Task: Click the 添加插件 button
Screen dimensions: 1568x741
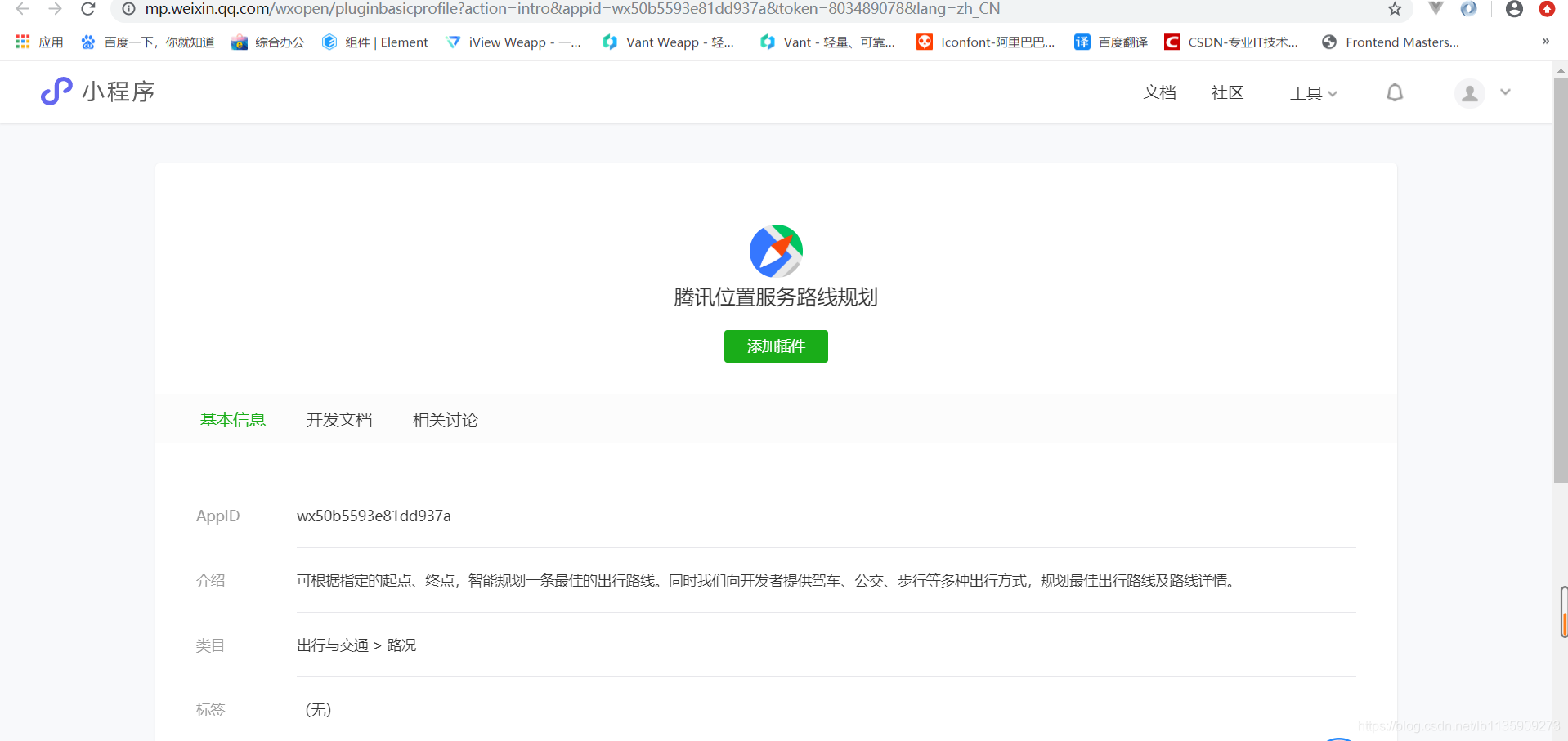Action: (x=776, y=346)
